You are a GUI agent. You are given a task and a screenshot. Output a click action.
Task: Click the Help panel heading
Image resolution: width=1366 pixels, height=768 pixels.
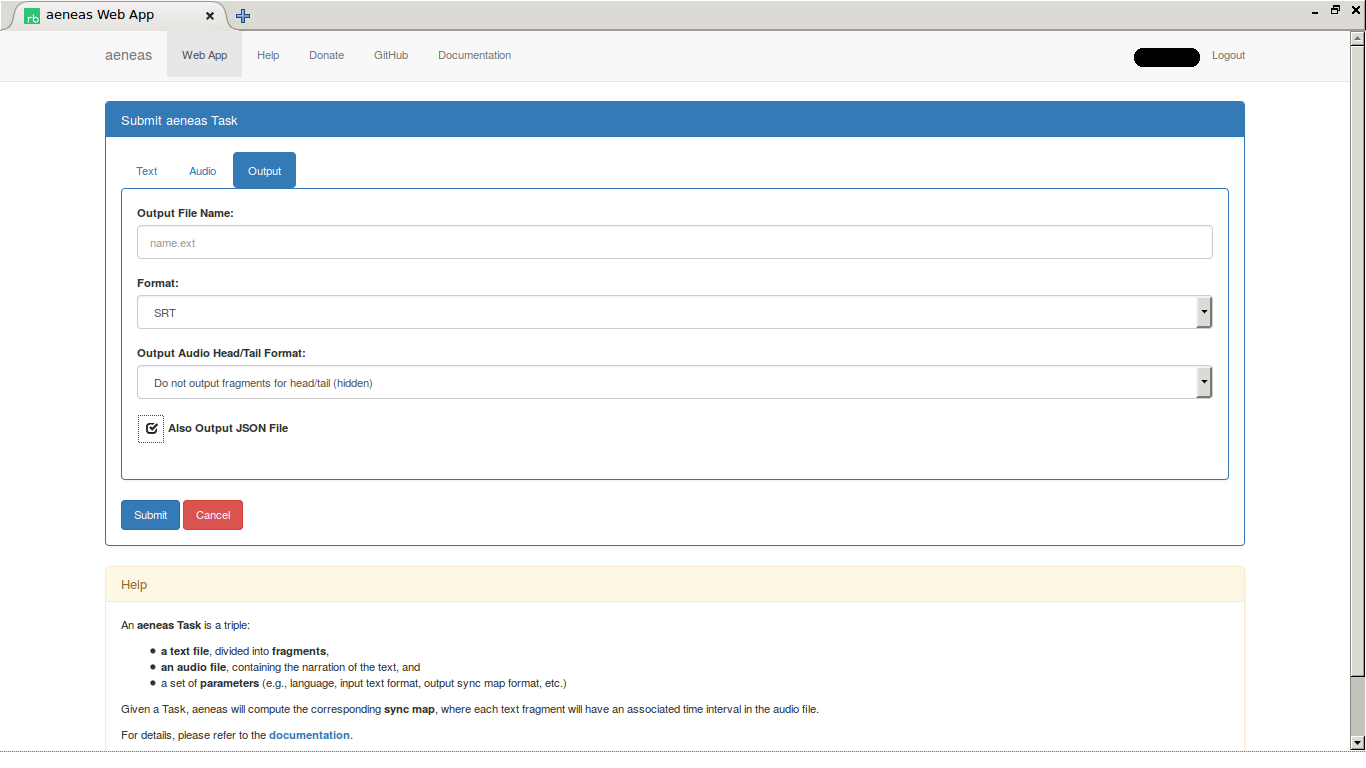click(x=675, y=585)
